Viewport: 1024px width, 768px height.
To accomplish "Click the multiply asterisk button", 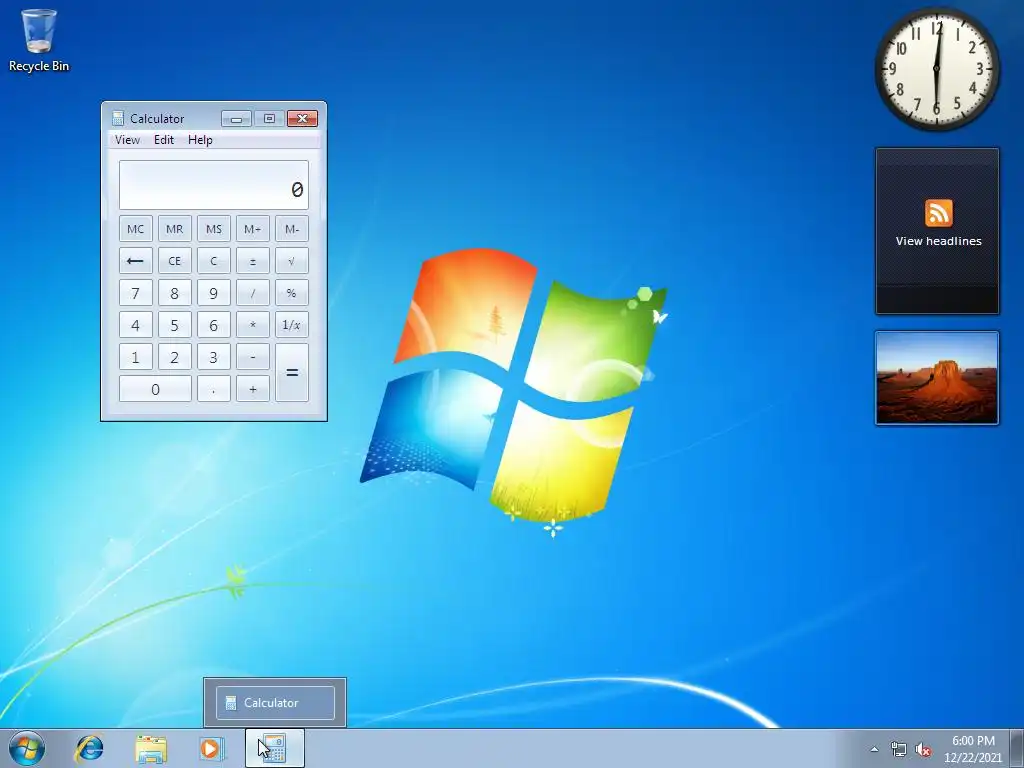I will pos(253,325).
